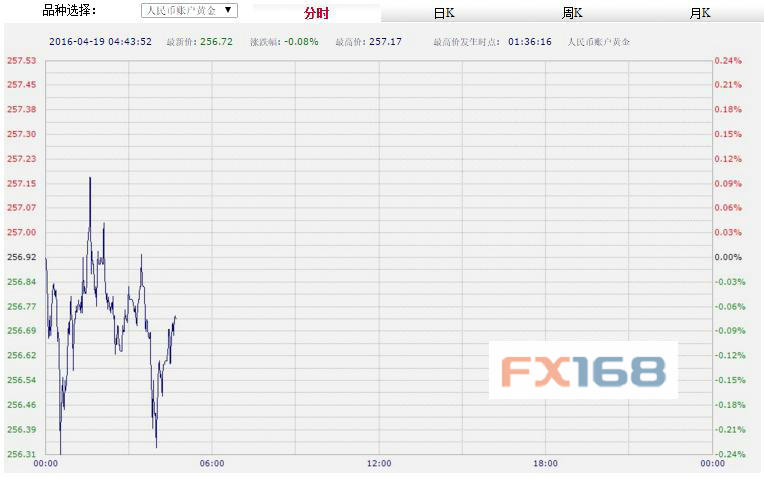Click the 01:36:16 highest-price time value

coord(529,42)
